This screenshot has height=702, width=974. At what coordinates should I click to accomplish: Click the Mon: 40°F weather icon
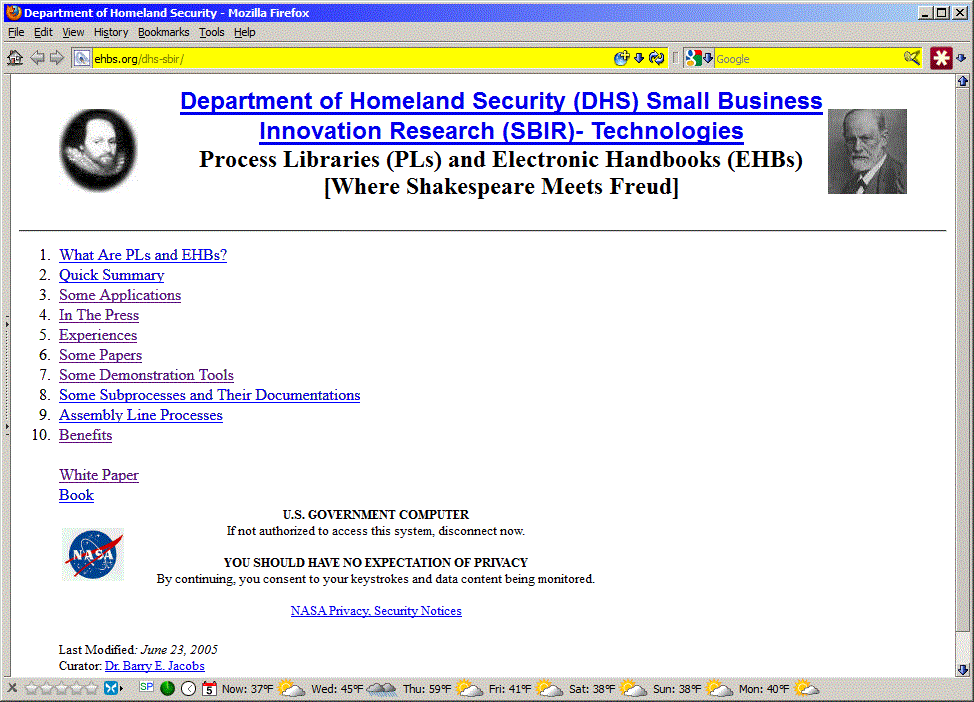coord(806,688)
